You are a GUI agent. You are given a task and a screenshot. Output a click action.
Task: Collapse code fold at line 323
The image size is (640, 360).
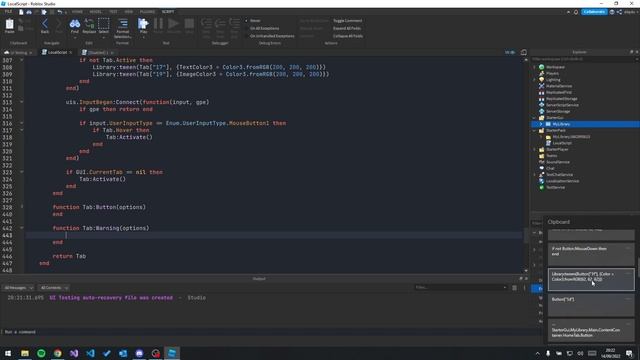(x=22, y=172)
